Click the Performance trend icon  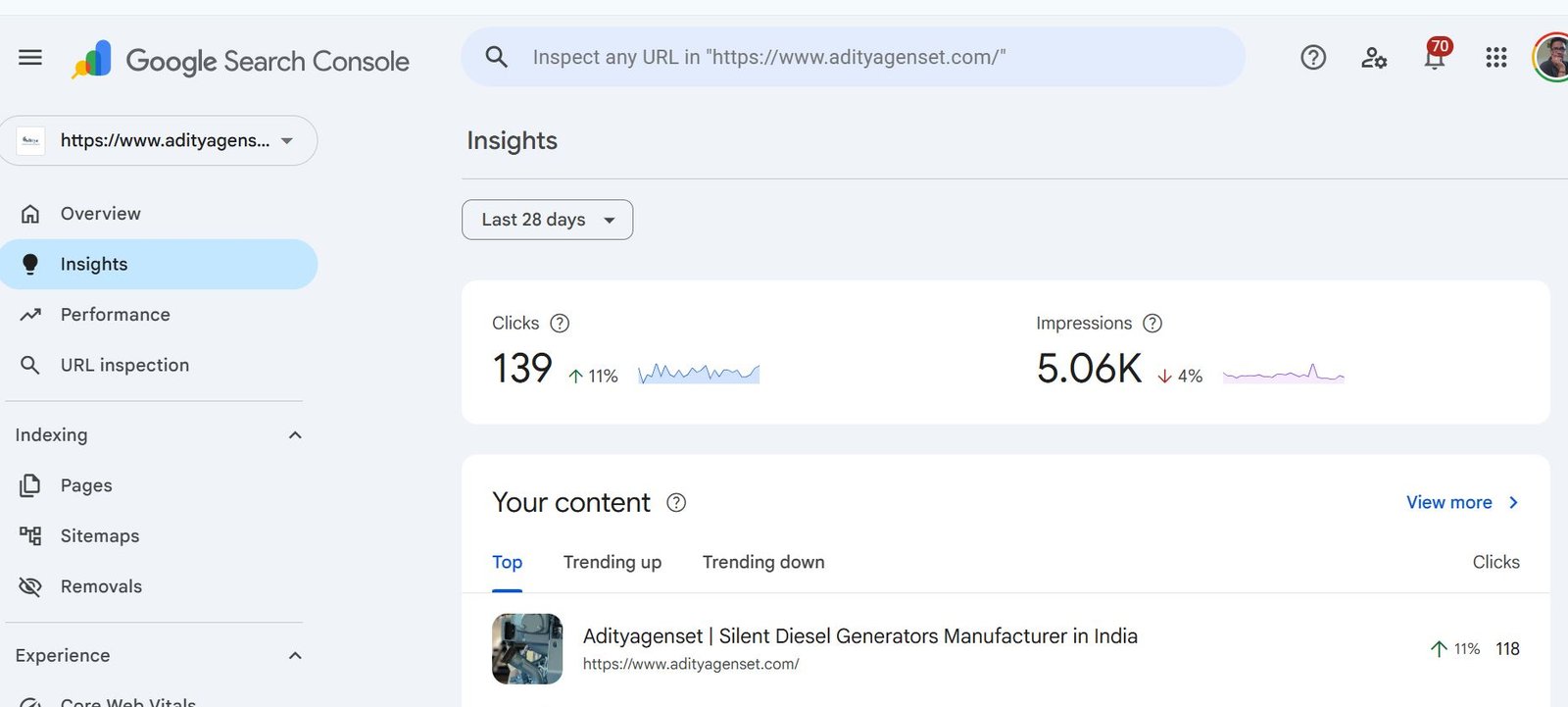point(30,315)
